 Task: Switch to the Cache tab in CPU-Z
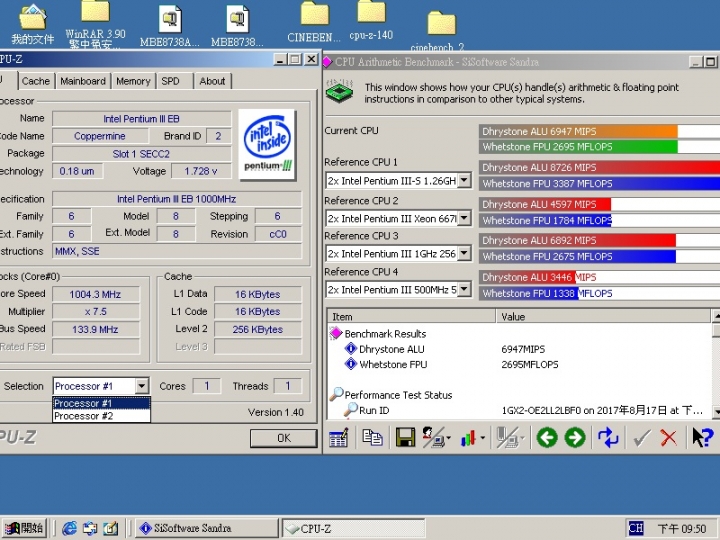[x=36, y=81]
